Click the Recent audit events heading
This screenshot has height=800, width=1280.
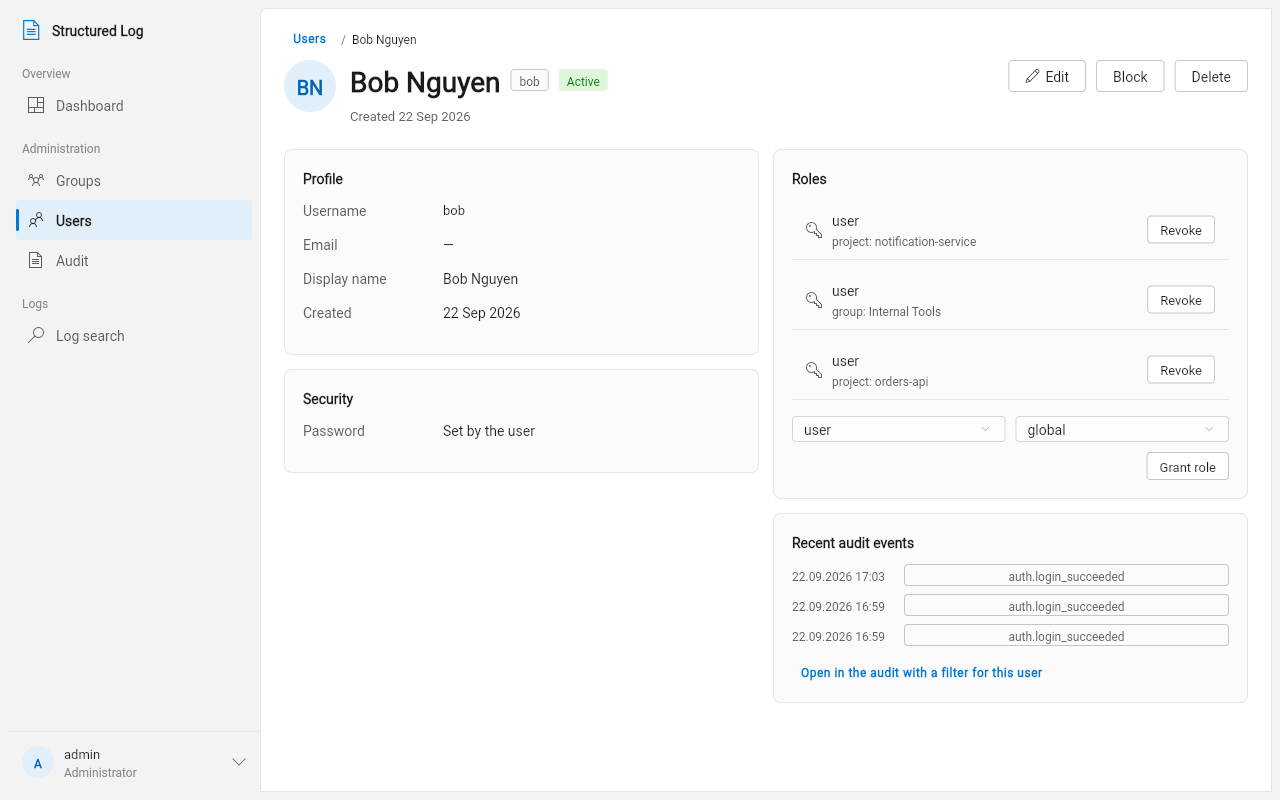tap(853, 543)
